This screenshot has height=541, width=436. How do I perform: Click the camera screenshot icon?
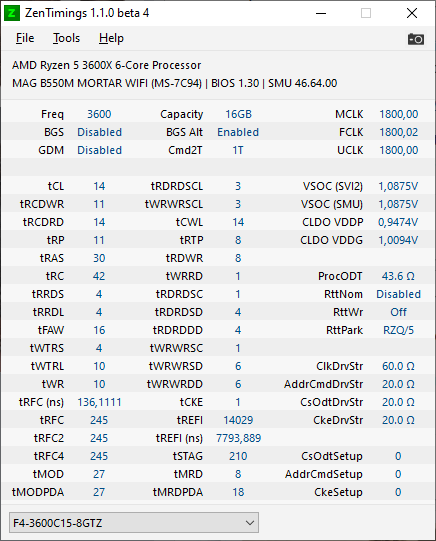(x=416, y=39)
